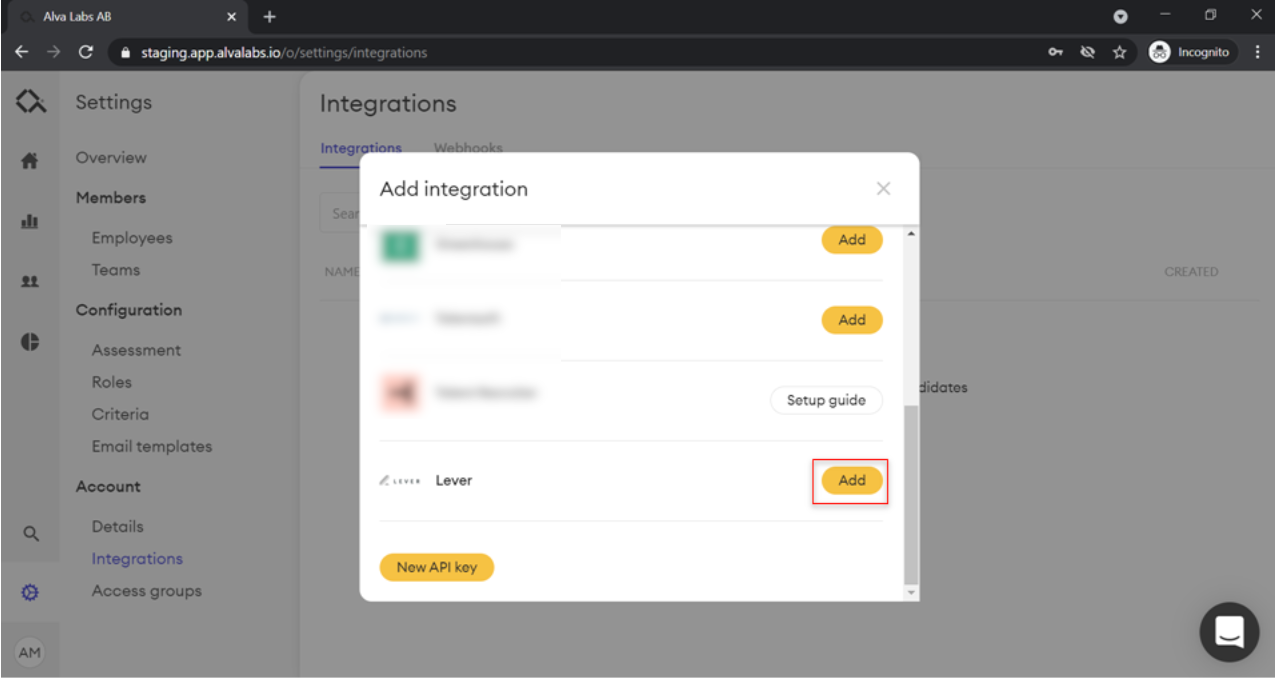The width and height of the screenshot is (1276, 680).
Task: Open Chrome's three-dot menu
Action: (x=1257, y=52)
